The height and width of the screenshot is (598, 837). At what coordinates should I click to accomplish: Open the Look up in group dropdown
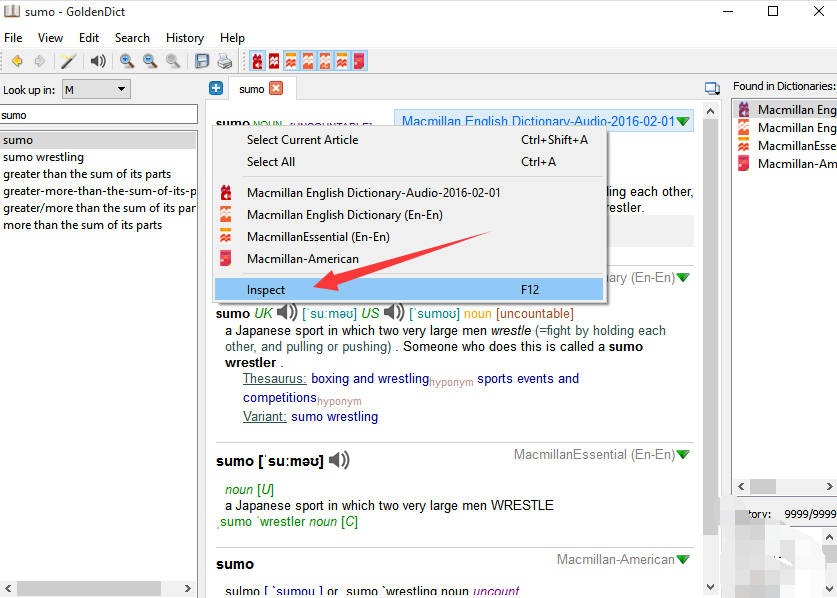(96, 89)
